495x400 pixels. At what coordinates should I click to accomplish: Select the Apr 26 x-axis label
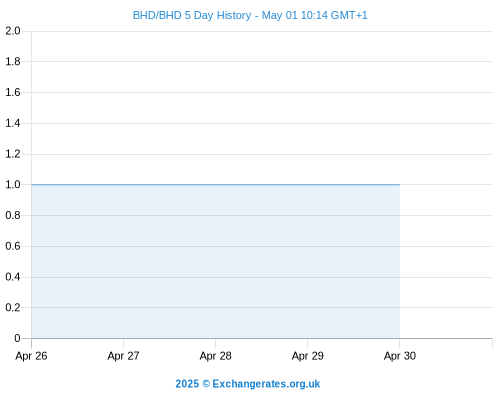pos(31,356)
